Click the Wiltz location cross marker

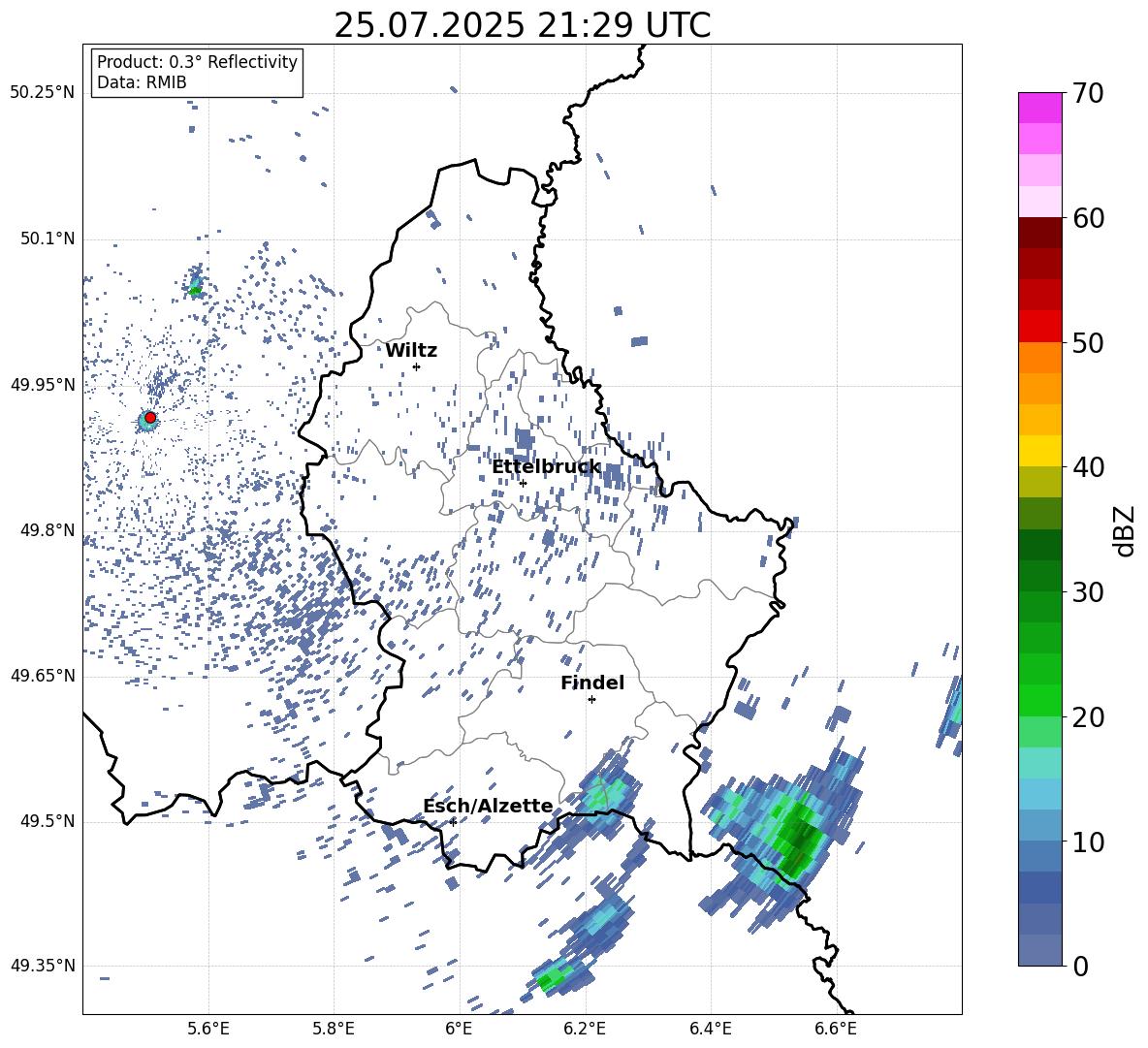[416, 366]
